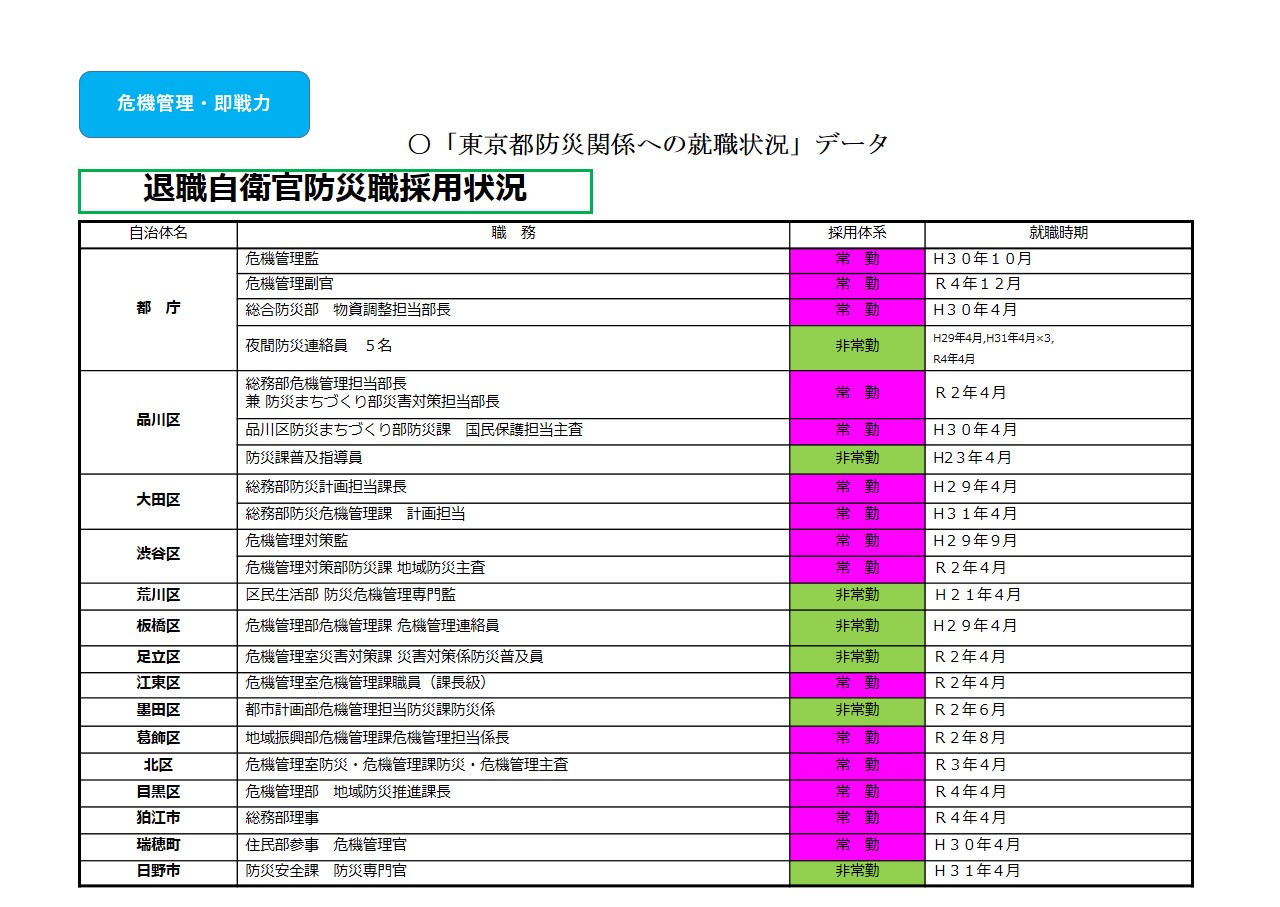Click the 危機管理対策監 cell
The width and height of the screenshot is (1280, 907).
click(514, 542)
